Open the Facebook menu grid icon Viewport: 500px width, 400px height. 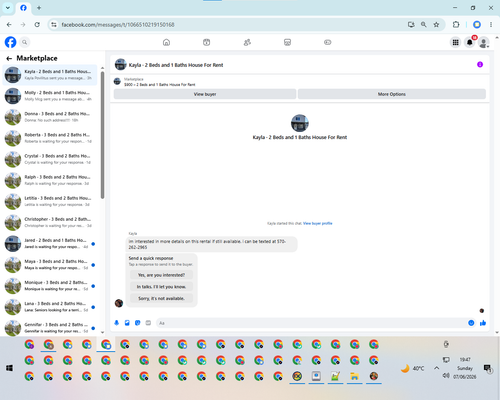tap(455, 42)
